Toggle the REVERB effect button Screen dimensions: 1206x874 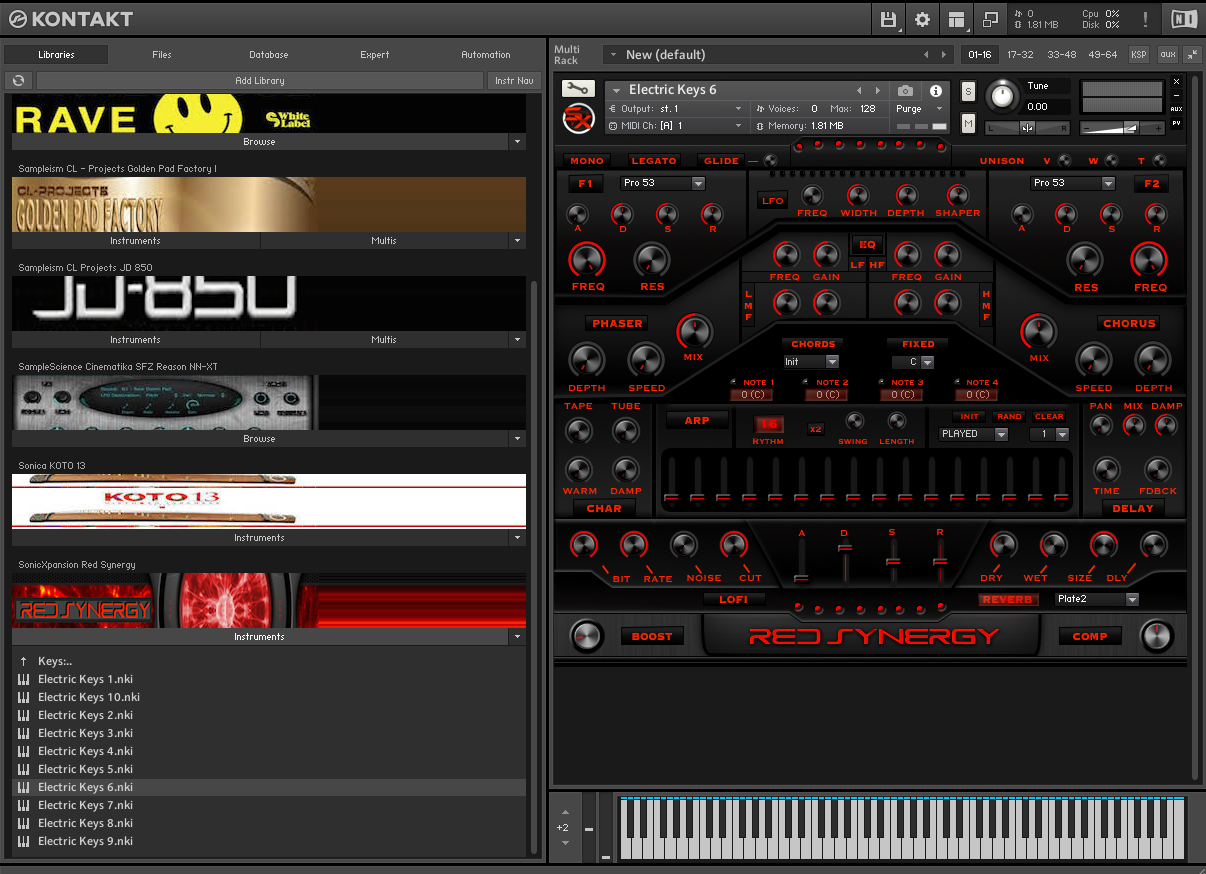pos(1007,600)
